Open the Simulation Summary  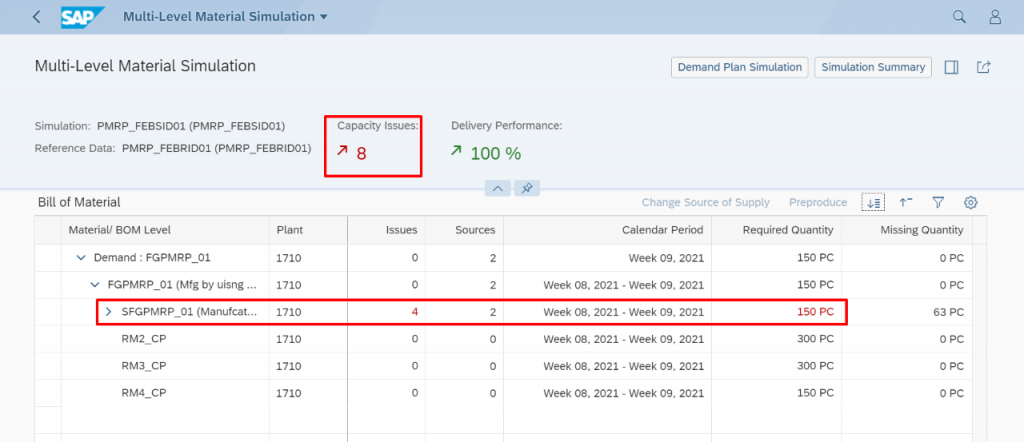[x=872, y=67]
